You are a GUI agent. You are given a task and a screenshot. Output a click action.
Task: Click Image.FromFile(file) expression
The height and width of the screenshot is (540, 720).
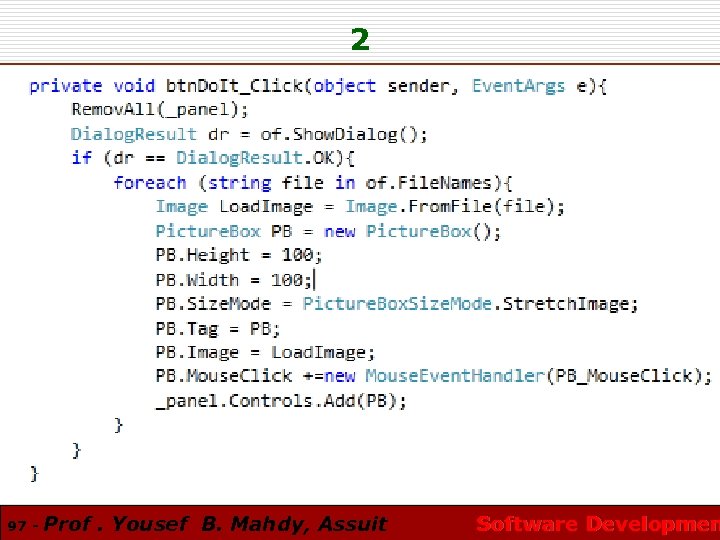450,207
